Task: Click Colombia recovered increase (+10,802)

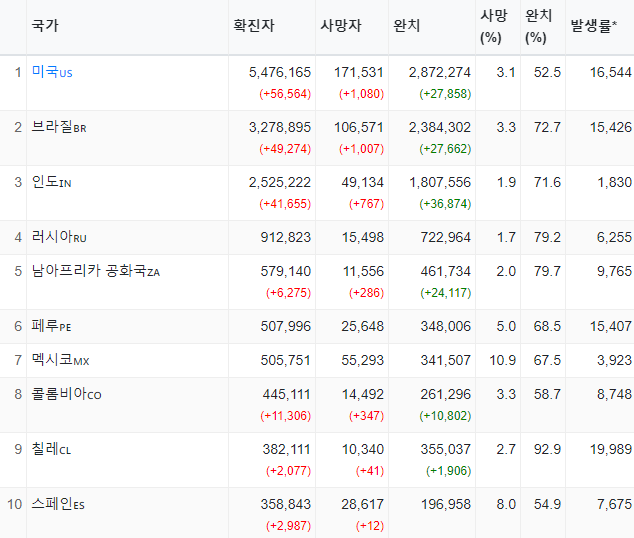Action: [x=445, y=416]
